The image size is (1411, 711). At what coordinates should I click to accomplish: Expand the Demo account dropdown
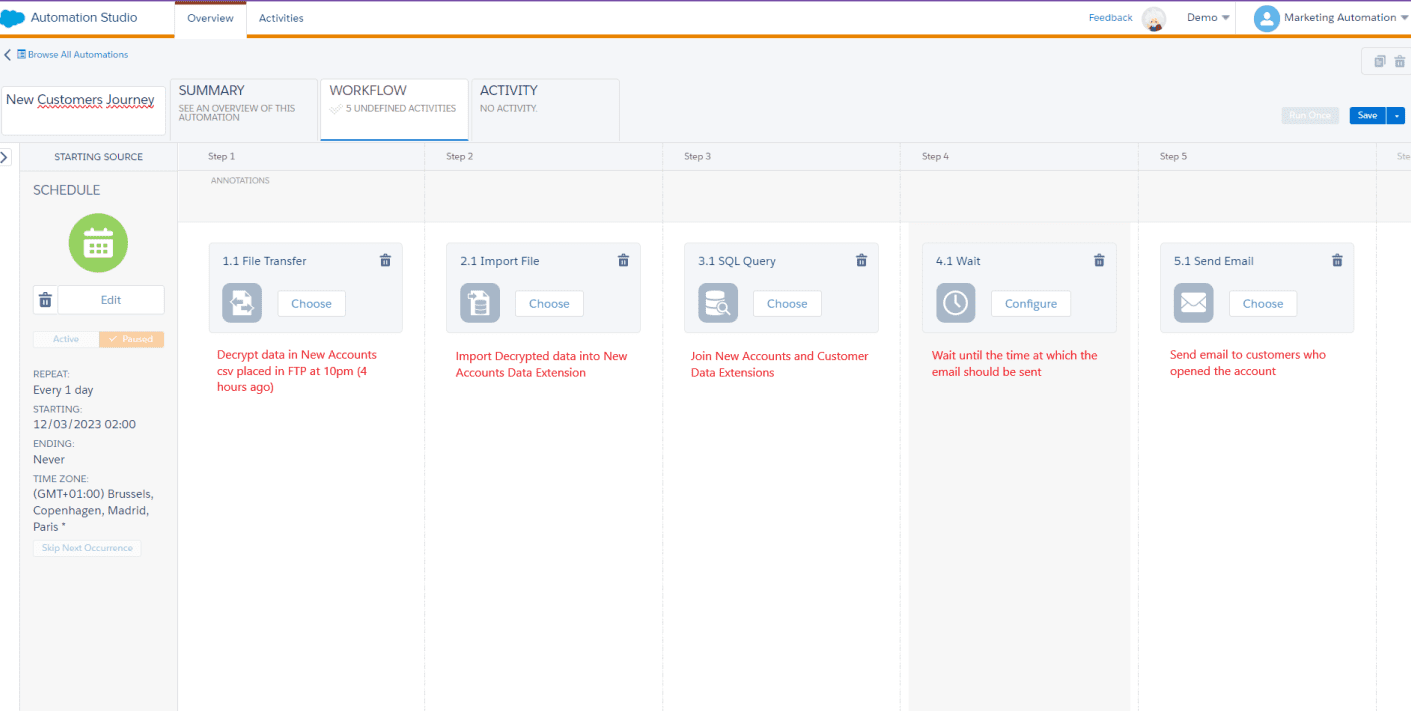pyautogui.click(x=1208, y=18)
